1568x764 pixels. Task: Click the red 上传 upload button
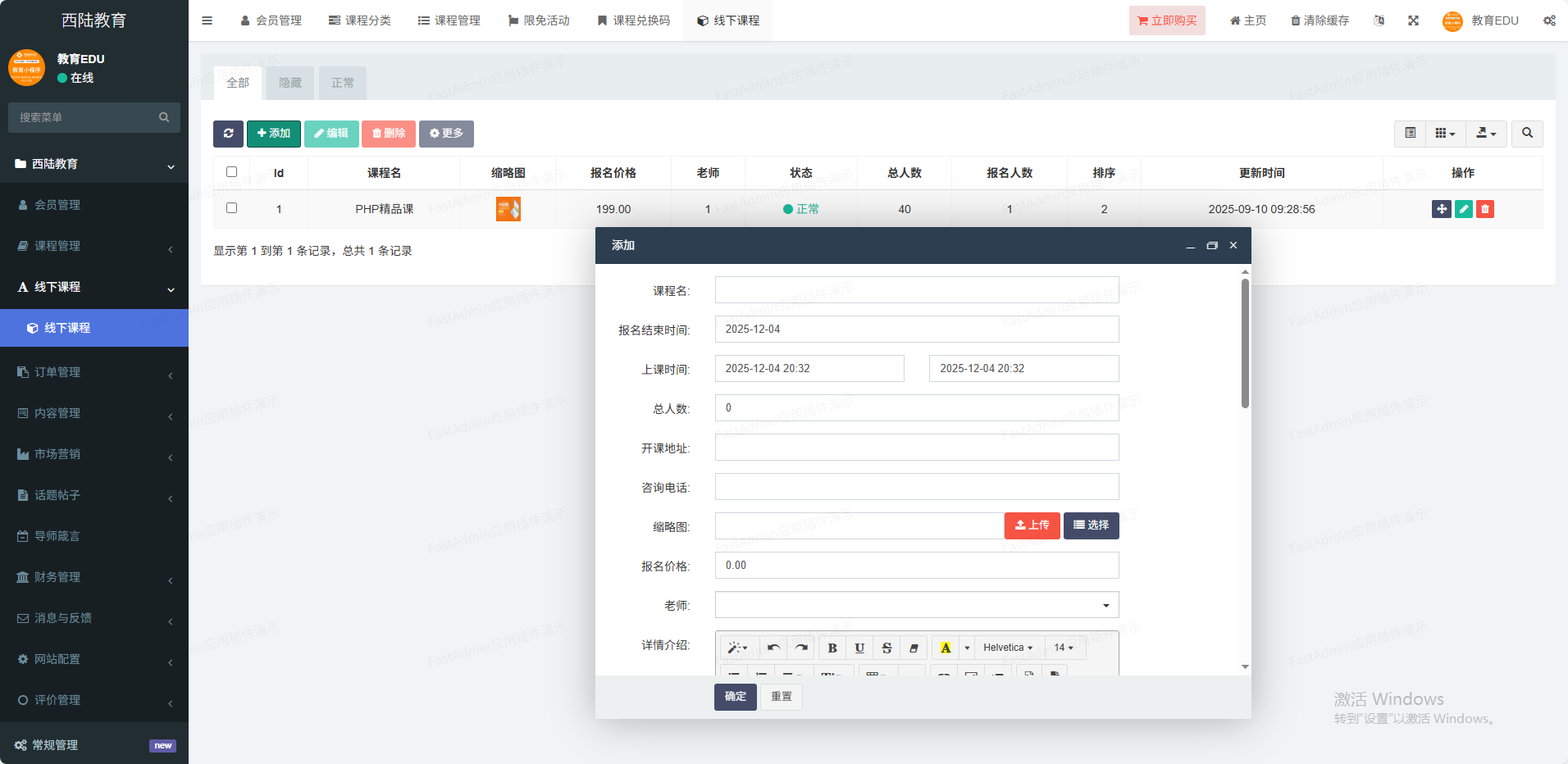1032,525
